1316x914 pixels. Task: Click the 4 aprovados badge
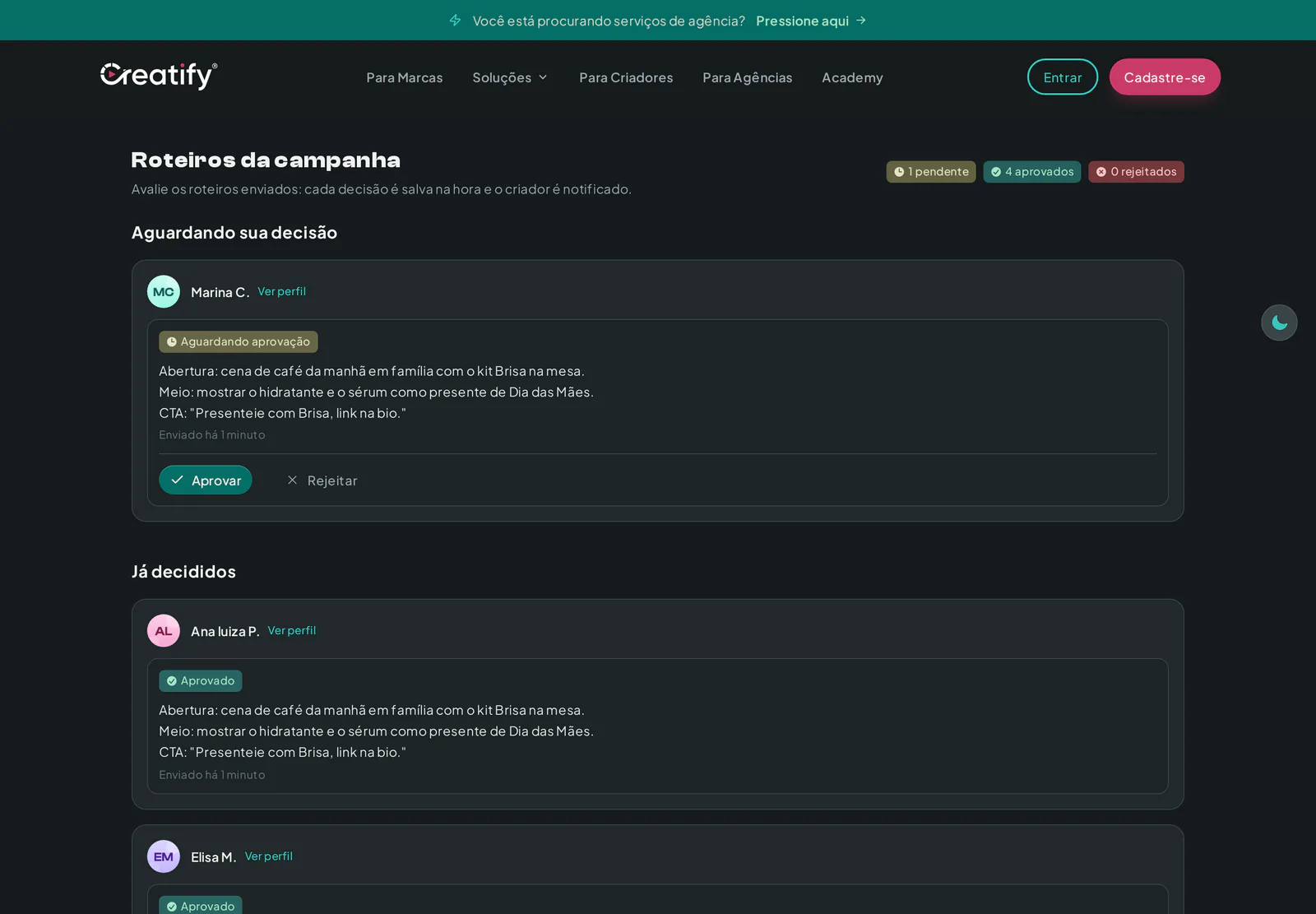click(1032, 172)
